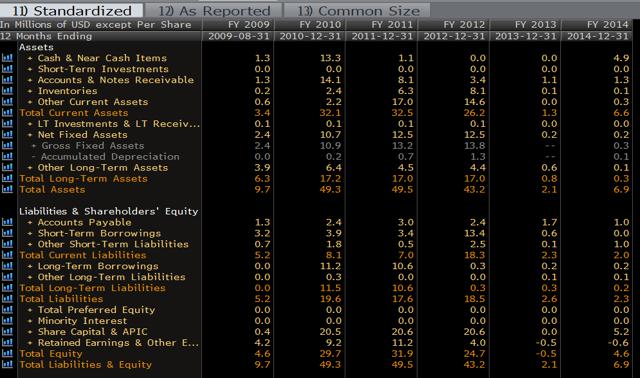Image resolution: width=640 pixels, height=378 pixels.
Task: Open chart icon for Total Liabilities row
Action: 7,299
